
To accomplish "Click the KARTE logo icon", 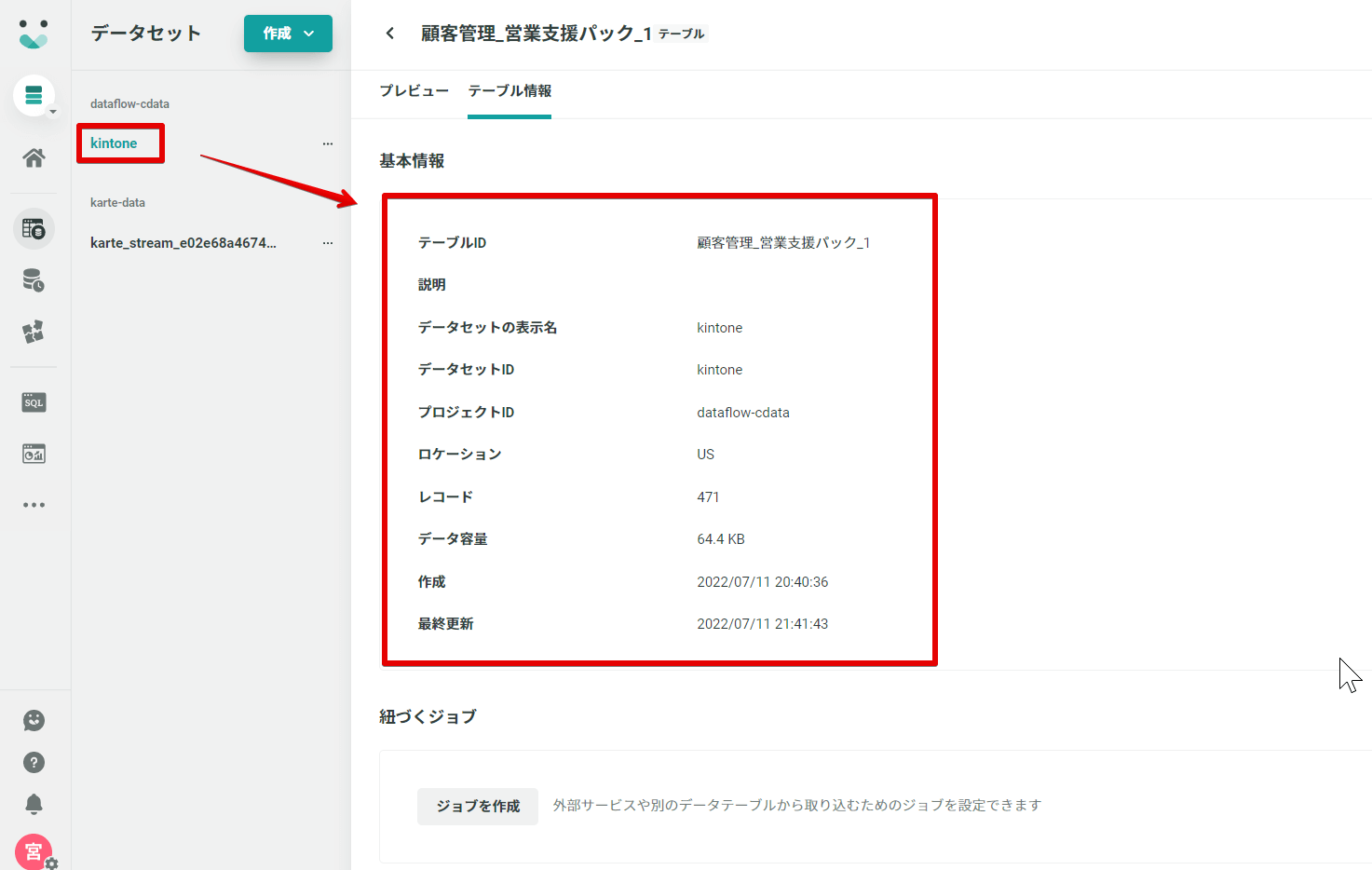I will tap(34, 34).
